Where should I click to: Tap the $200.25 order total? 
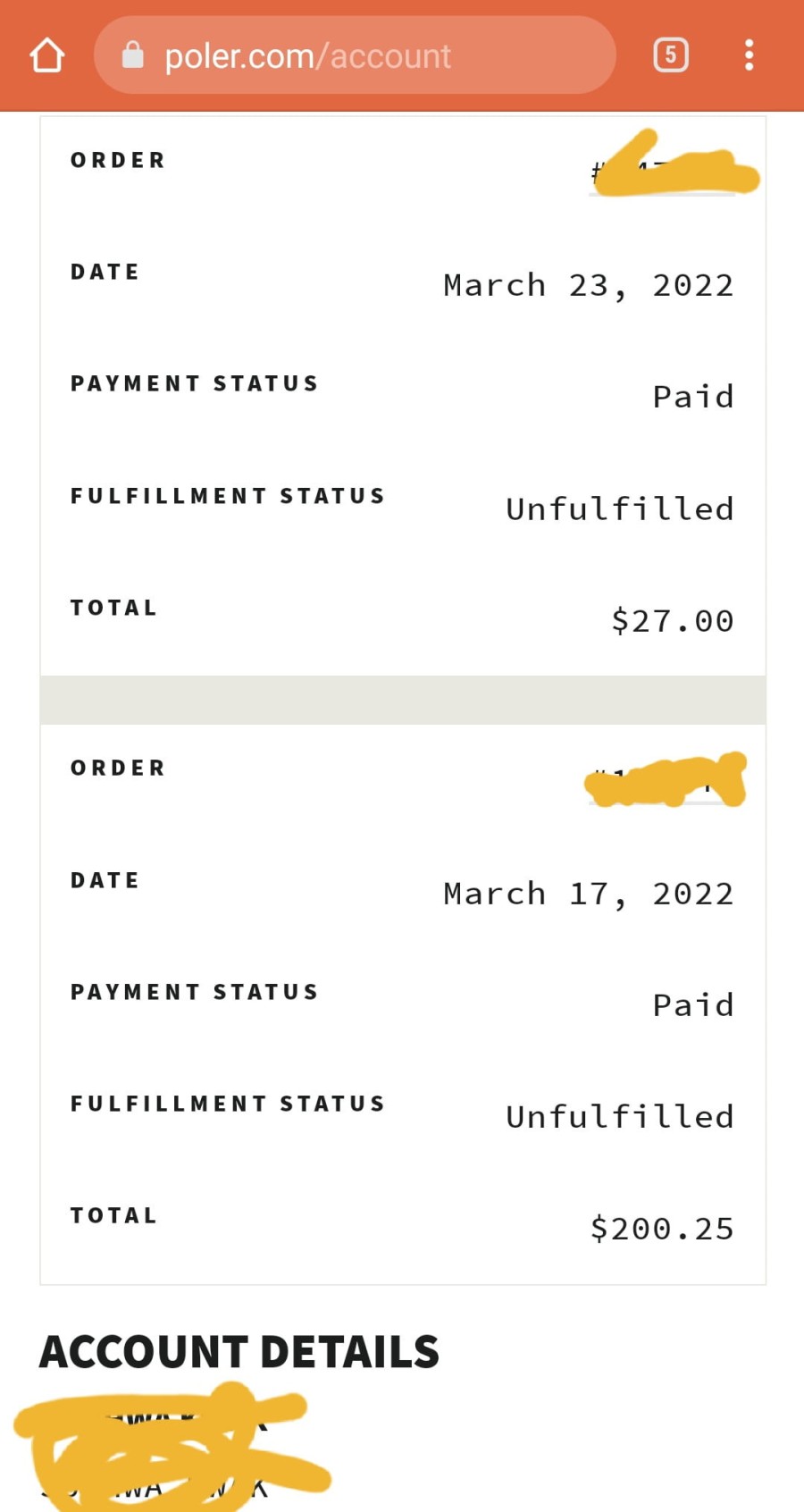click(662, 1229)
